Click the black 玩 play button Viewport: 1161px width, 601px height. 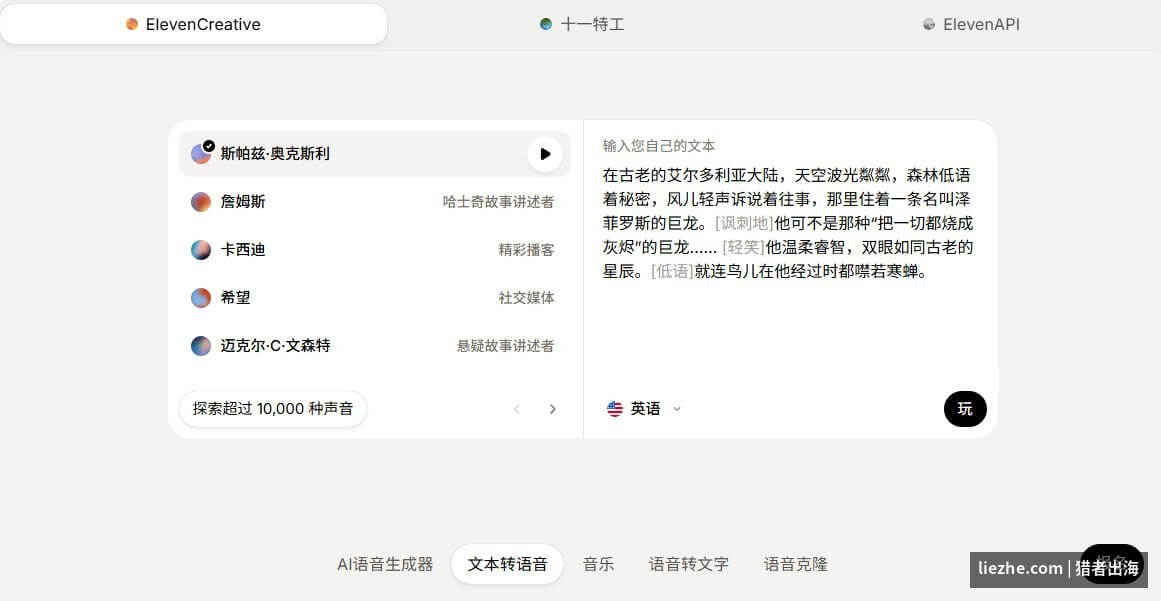[965, 409]
